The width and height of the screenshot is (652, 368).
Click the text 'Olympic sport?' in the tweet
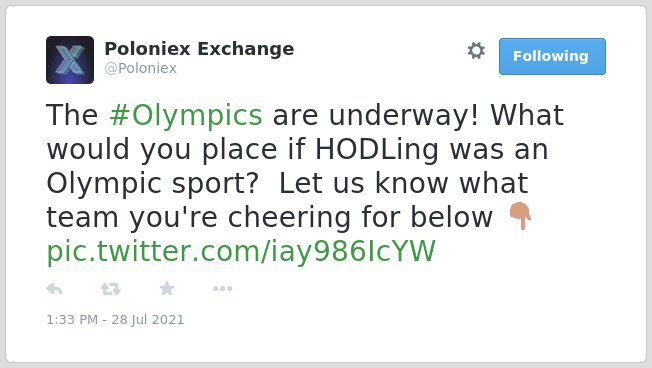153,183
